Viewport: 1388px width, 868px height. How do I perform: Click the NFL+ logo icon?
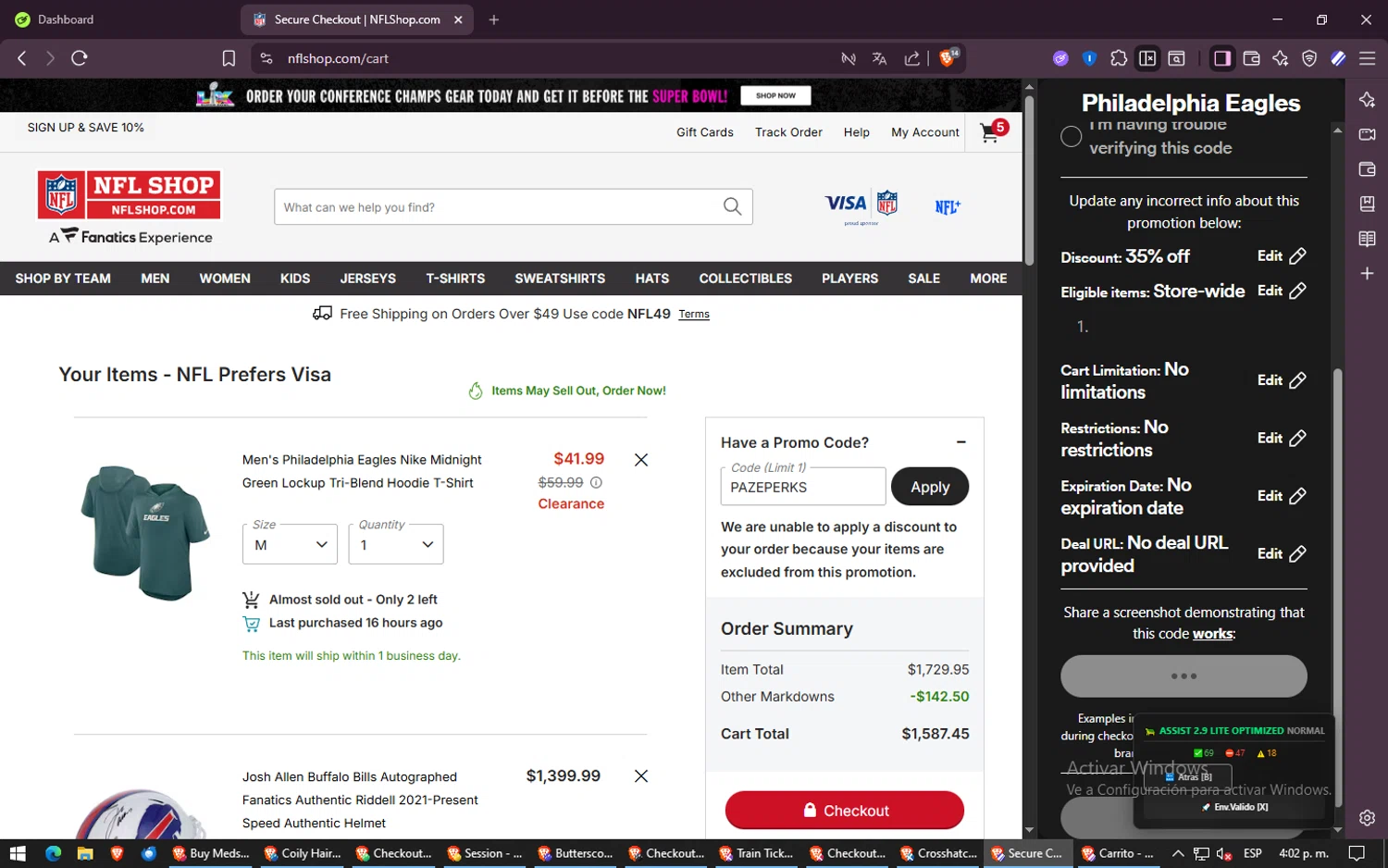point(948,206)
